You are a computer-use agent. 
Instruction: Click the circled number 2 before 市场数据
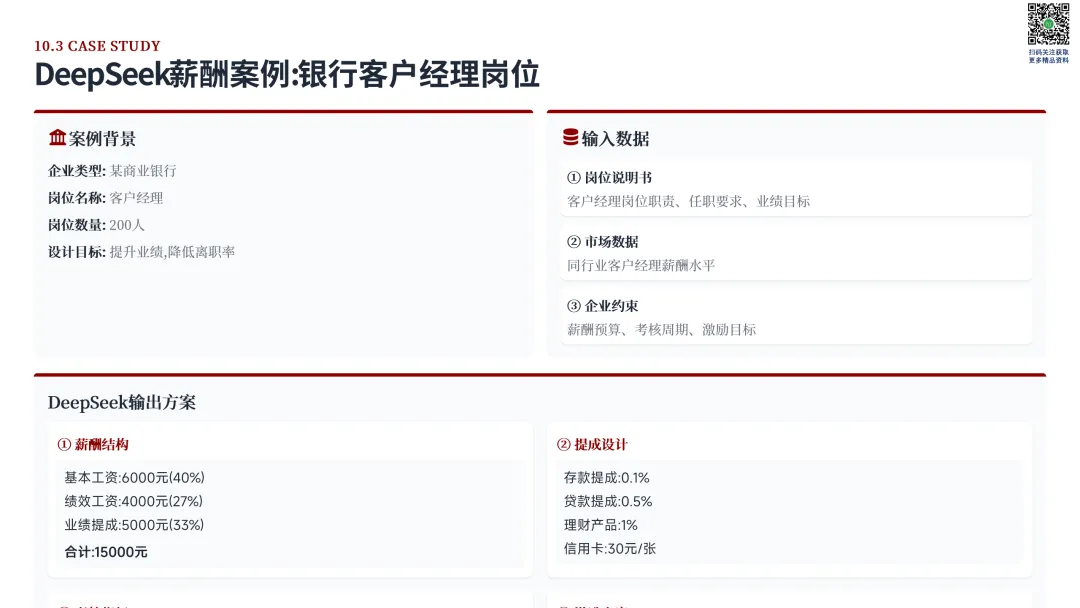coord(574,242)
